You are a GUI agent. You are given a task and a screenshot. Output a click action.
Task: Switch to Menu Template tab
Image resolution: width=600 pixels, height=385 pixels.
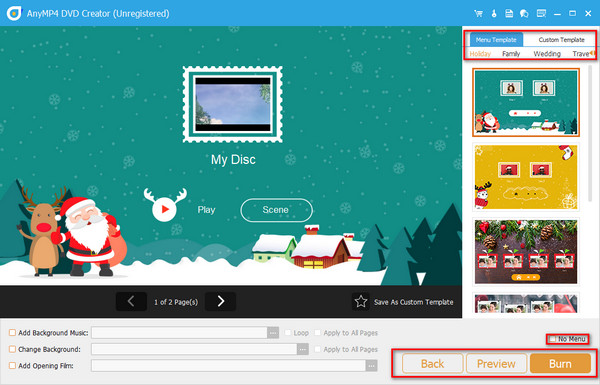click(496, 40)
